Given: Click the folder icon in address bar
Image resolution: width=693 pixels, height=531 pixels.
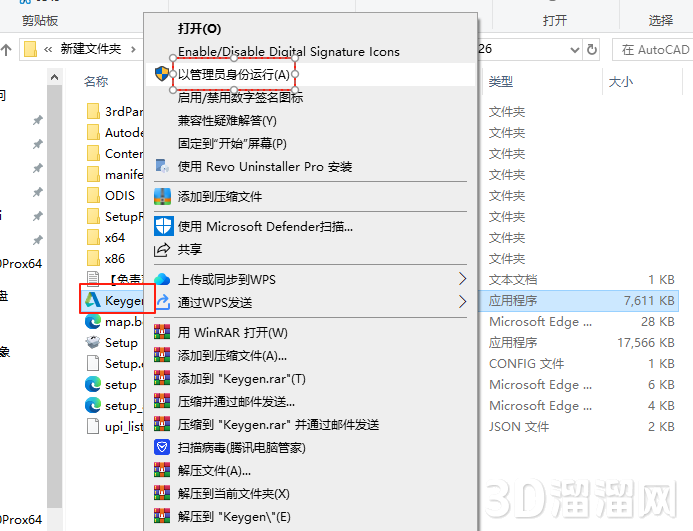Looking at the screenshot, I should [x=30, y=49].
